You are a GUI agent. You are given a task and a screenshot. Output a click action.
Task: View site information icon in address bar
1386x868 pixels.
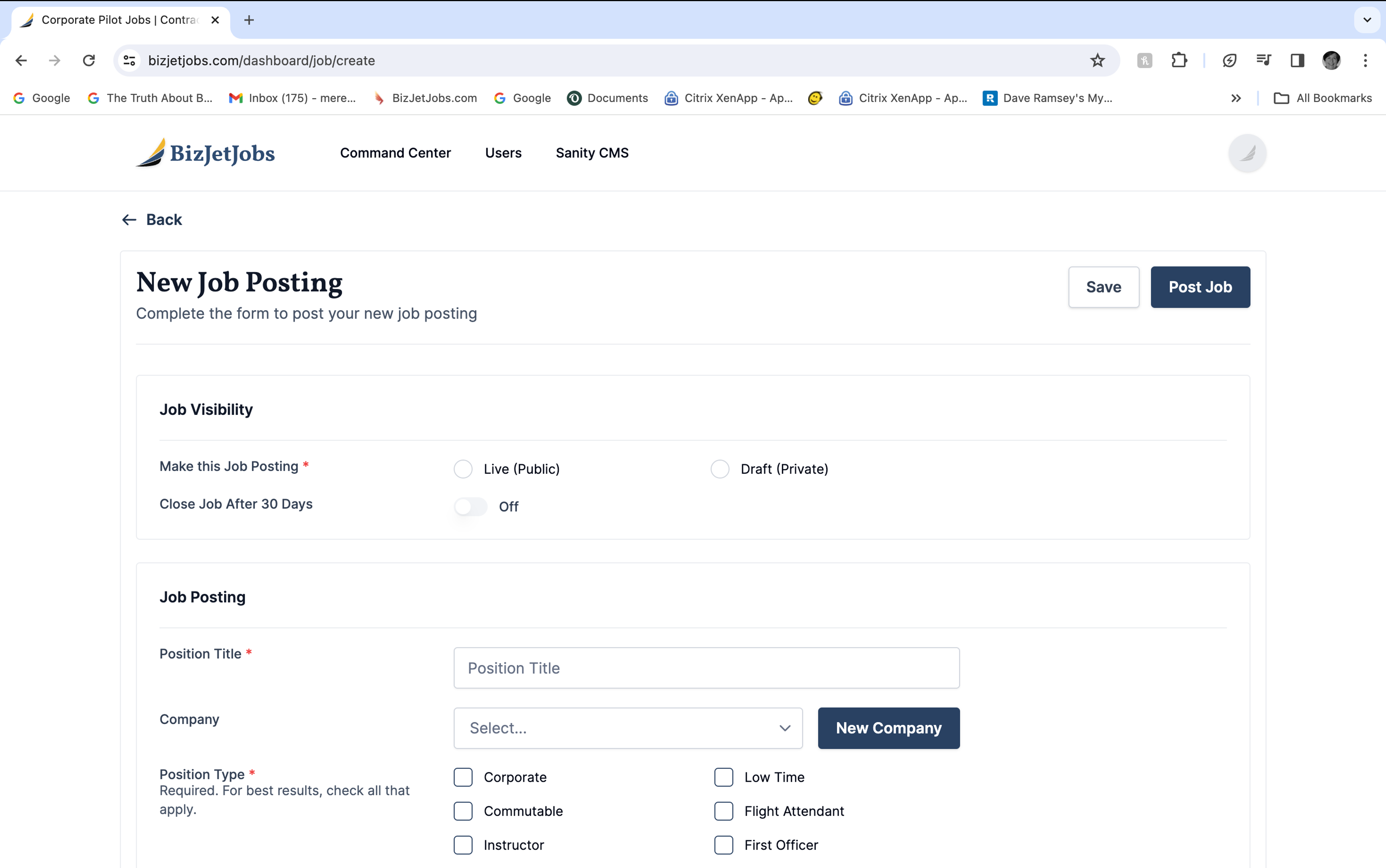[x=130, y=60]
